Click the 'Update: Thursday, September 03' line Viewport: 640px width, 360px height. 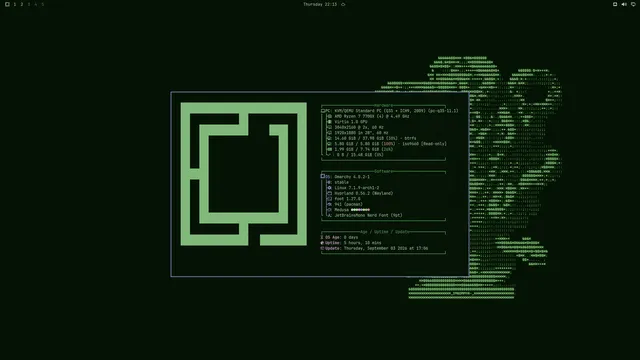tap(374, 248)
